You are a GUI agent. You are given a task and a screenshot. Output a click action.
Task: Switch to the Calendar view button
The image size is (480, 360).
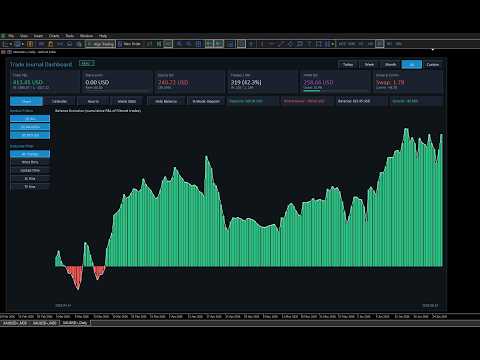tap(60, 101)
